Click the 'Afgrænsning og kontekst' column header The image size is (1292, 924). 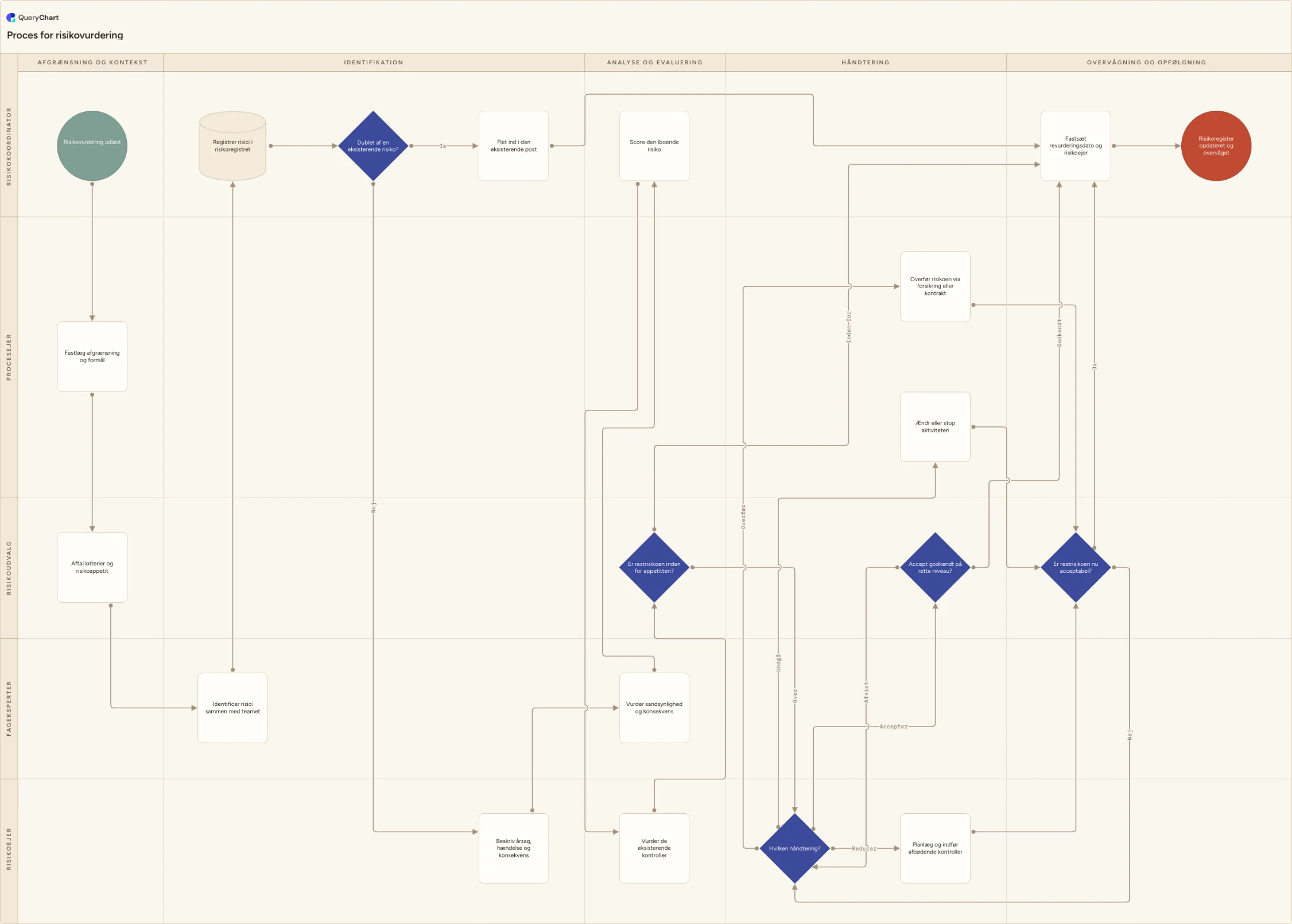pyautogui.click(x=92, y=63)
